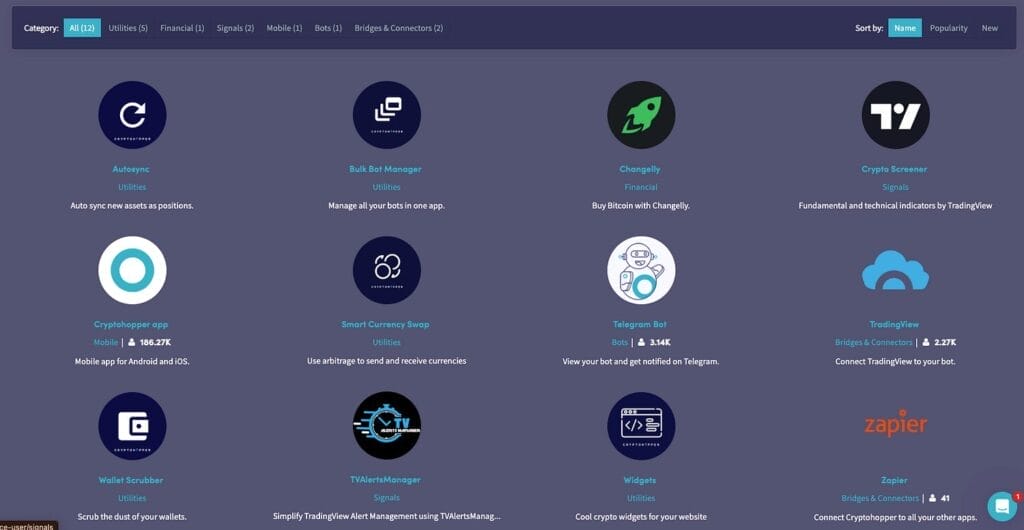Select the Telegram Bot robot icon

point(641,270)
